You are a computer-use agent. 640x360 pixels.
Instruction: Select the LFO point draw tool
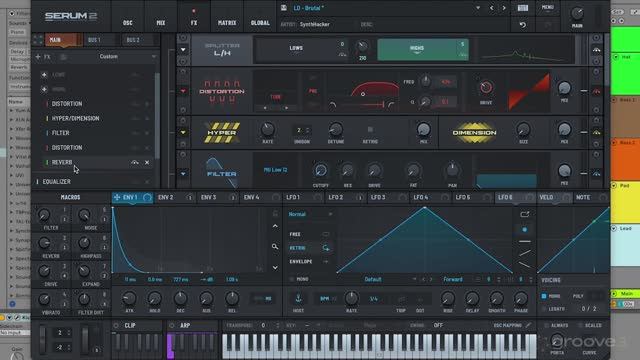524,229
